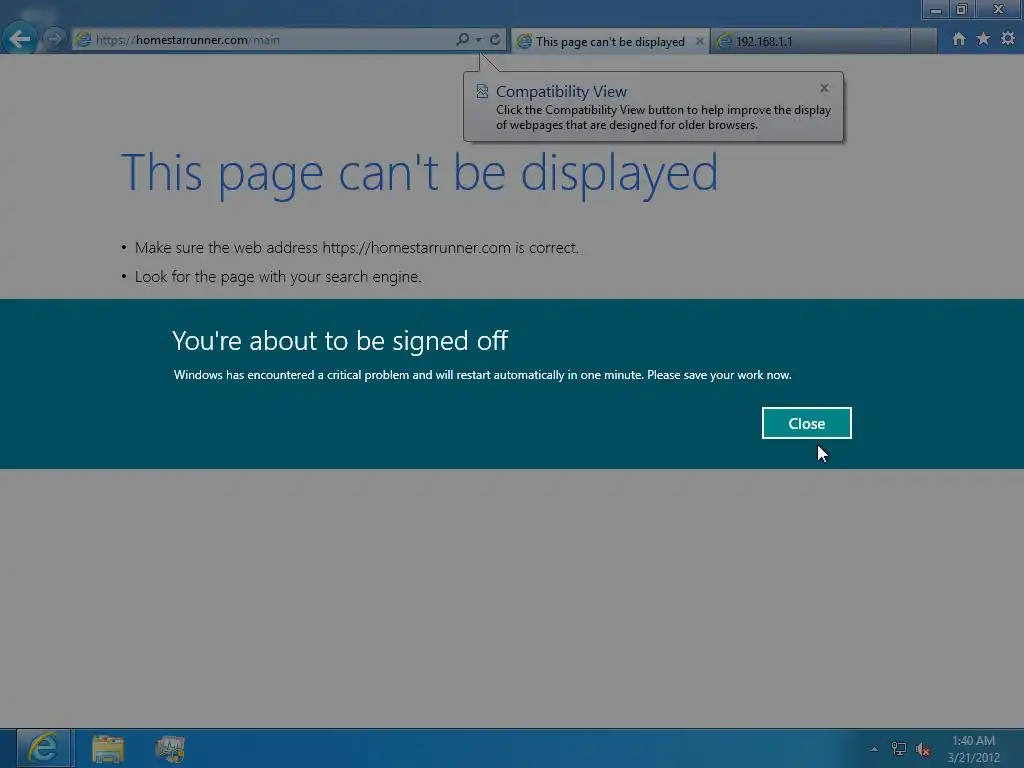The width and height of the screenshot is (1024, 768).
Task: Open a new tab with the blank tab button
Action: tap(923, 41)
